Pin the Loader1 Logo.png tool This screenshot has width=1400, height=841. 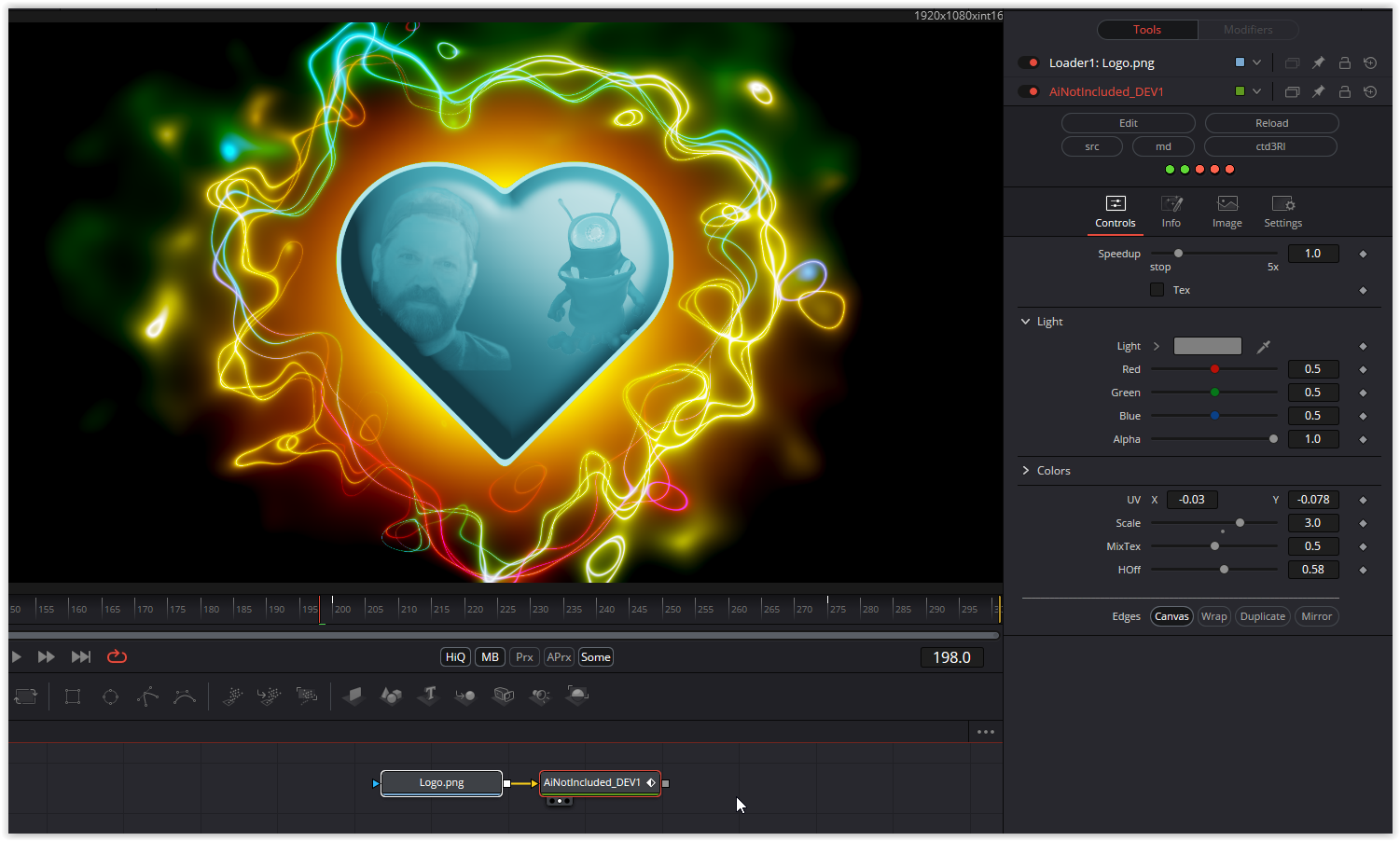tap(1318, 62)
